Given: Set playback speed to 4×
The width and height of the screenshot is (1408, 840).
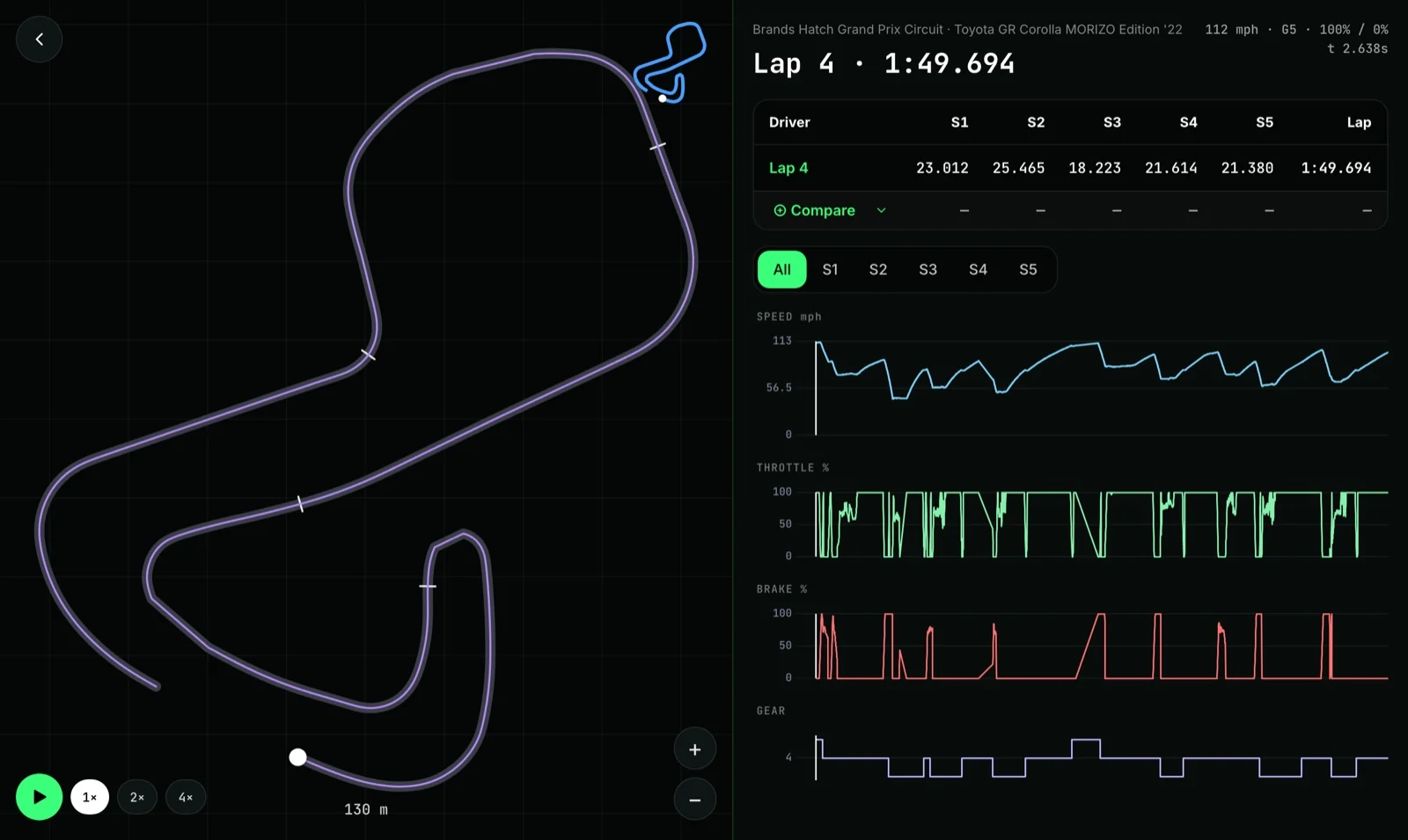Looking at the screenshot, I should coord(186,797).
